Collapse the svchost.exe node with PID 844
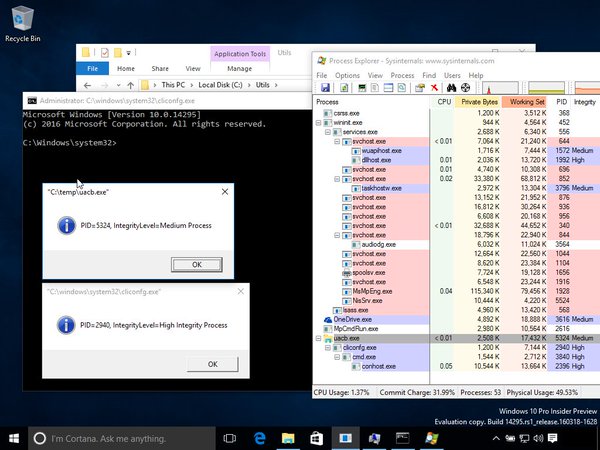 click(337, 235)
